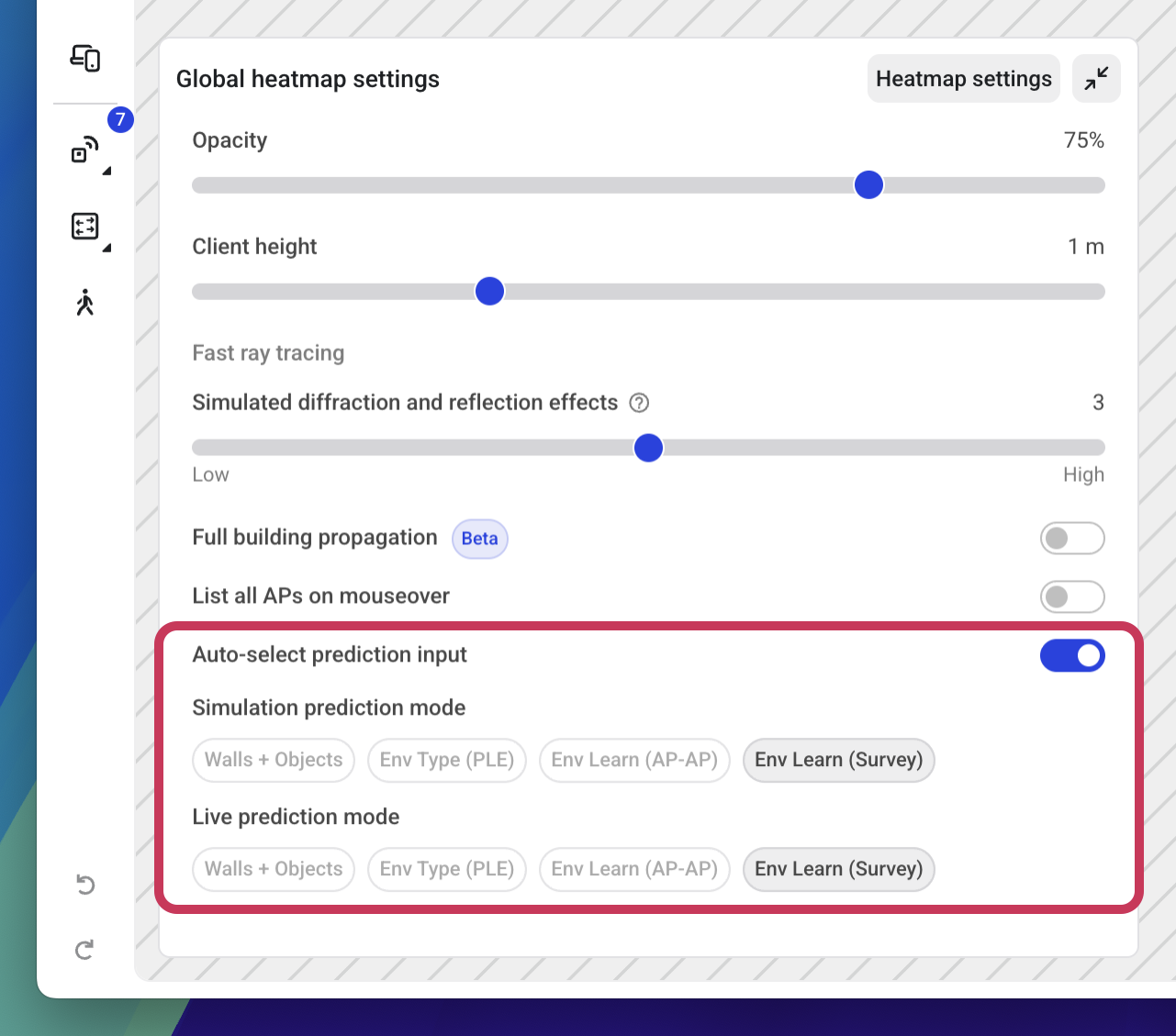Screen dimensions: 1176x1036
Task: Click the Heatmap settings button
Action: click(x=963, y=79)
